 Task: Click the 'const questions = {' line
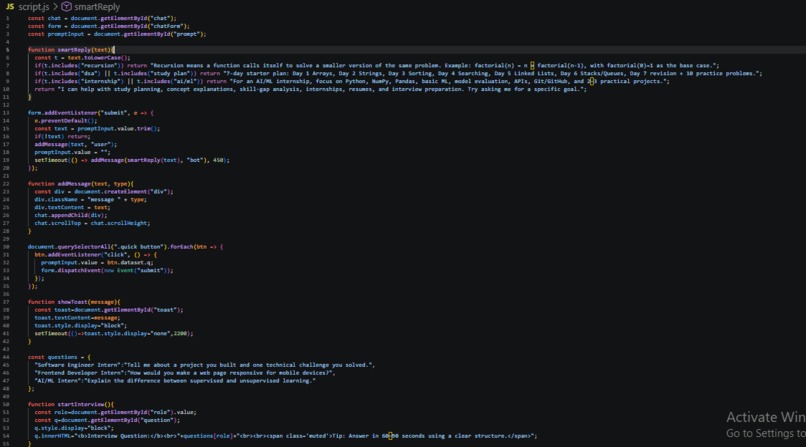pos(59,357)
